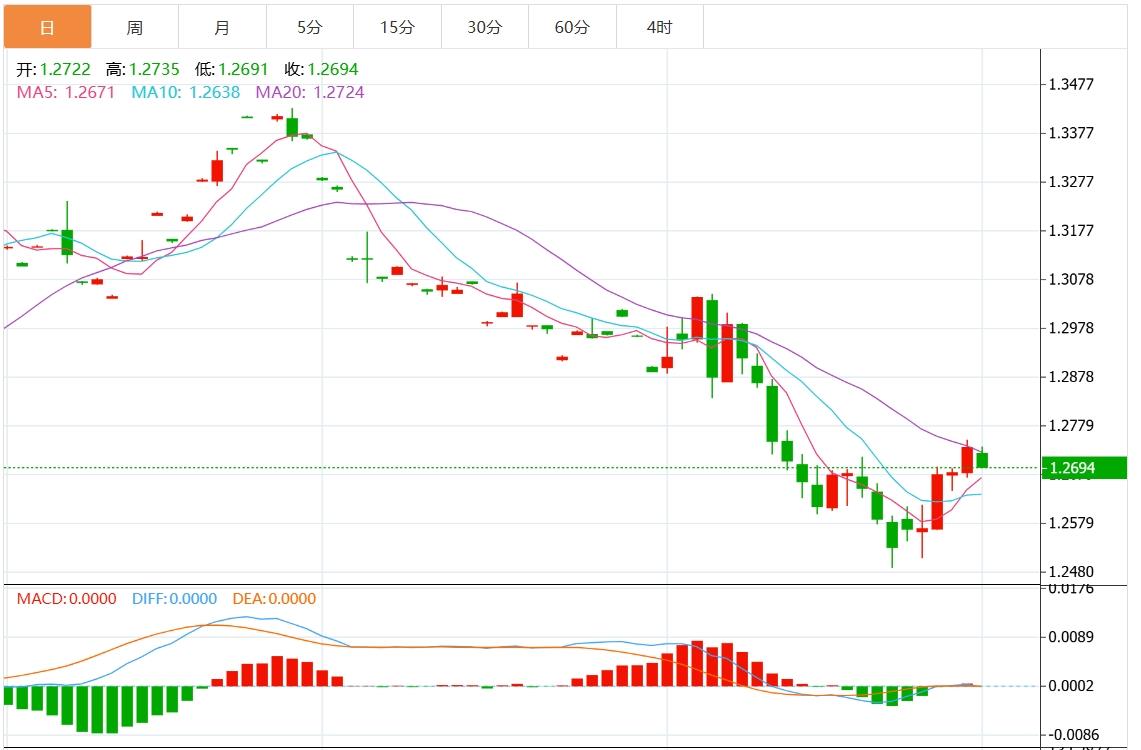Click the DEA indicator label
1141x750 pixels.
[x=274, y=599]
